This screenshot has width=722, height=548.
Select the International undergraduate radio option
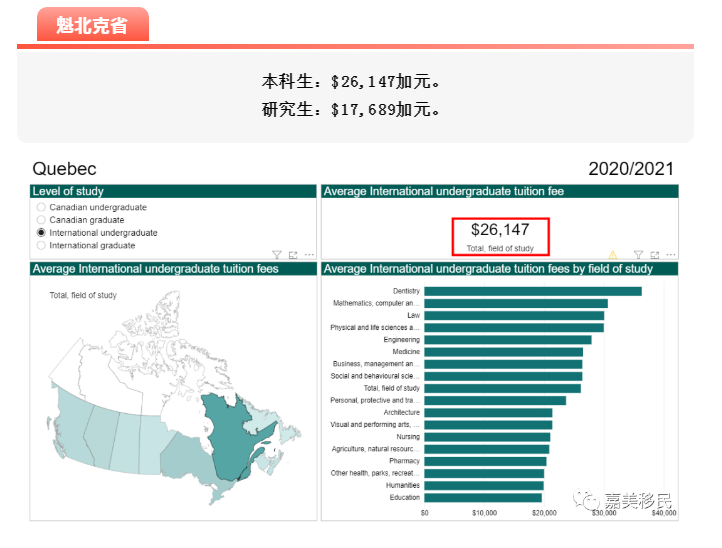(41, 232)
